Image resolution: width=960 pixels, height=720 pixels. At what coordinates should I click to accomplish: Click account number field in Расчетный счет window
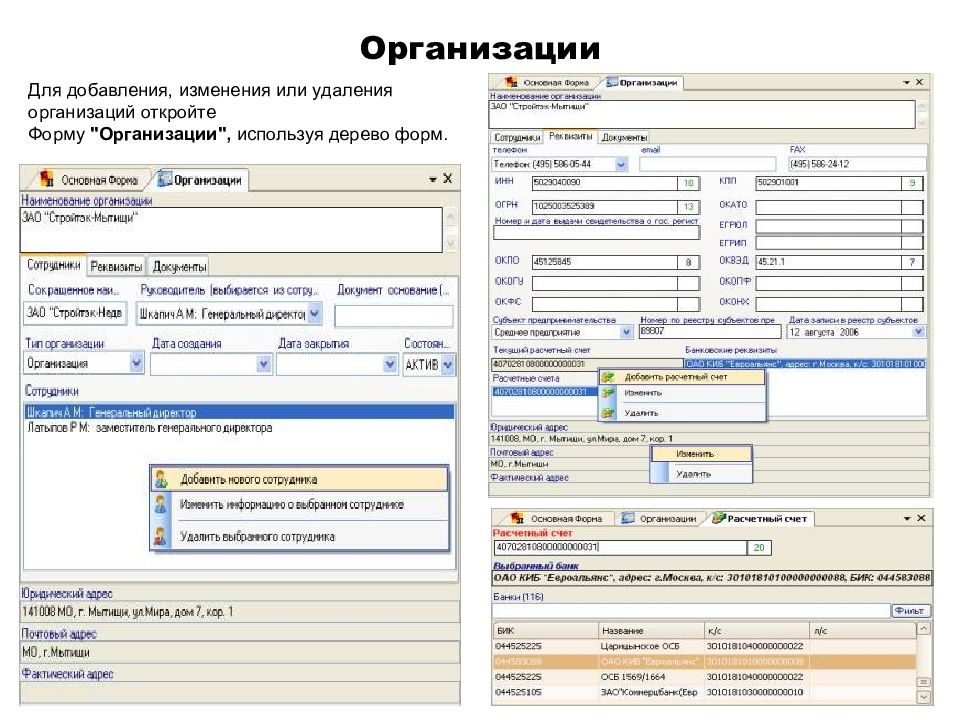(620, 547)
